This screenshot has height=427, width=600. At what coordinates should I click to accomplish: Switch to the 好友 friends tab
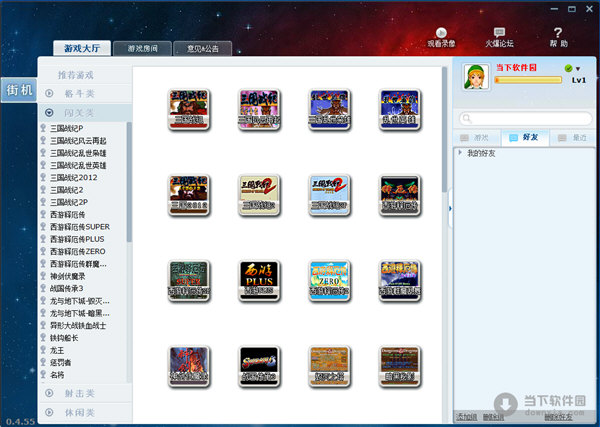pyautogui.click(x=525, y=137)
